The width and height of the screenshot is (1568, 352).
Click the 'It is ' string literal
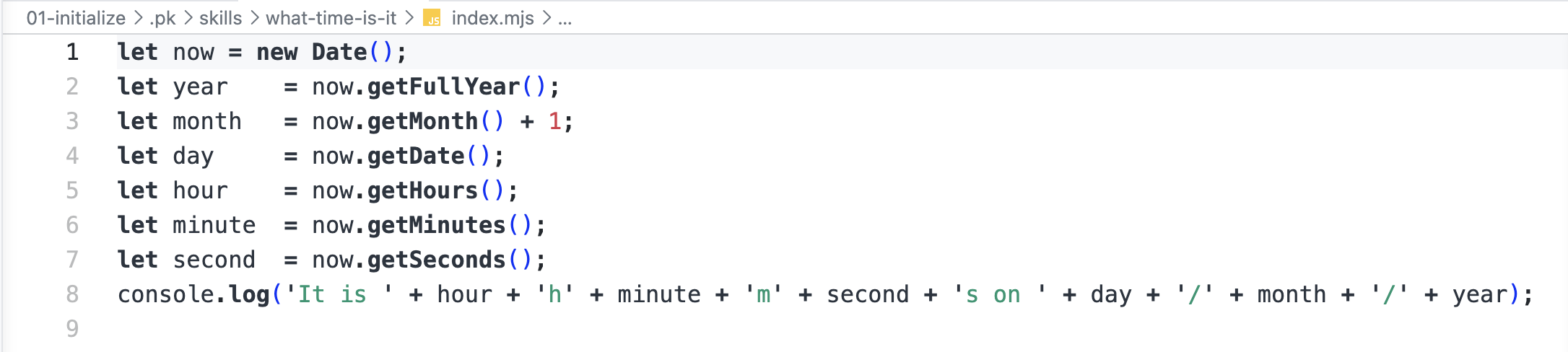339,294
